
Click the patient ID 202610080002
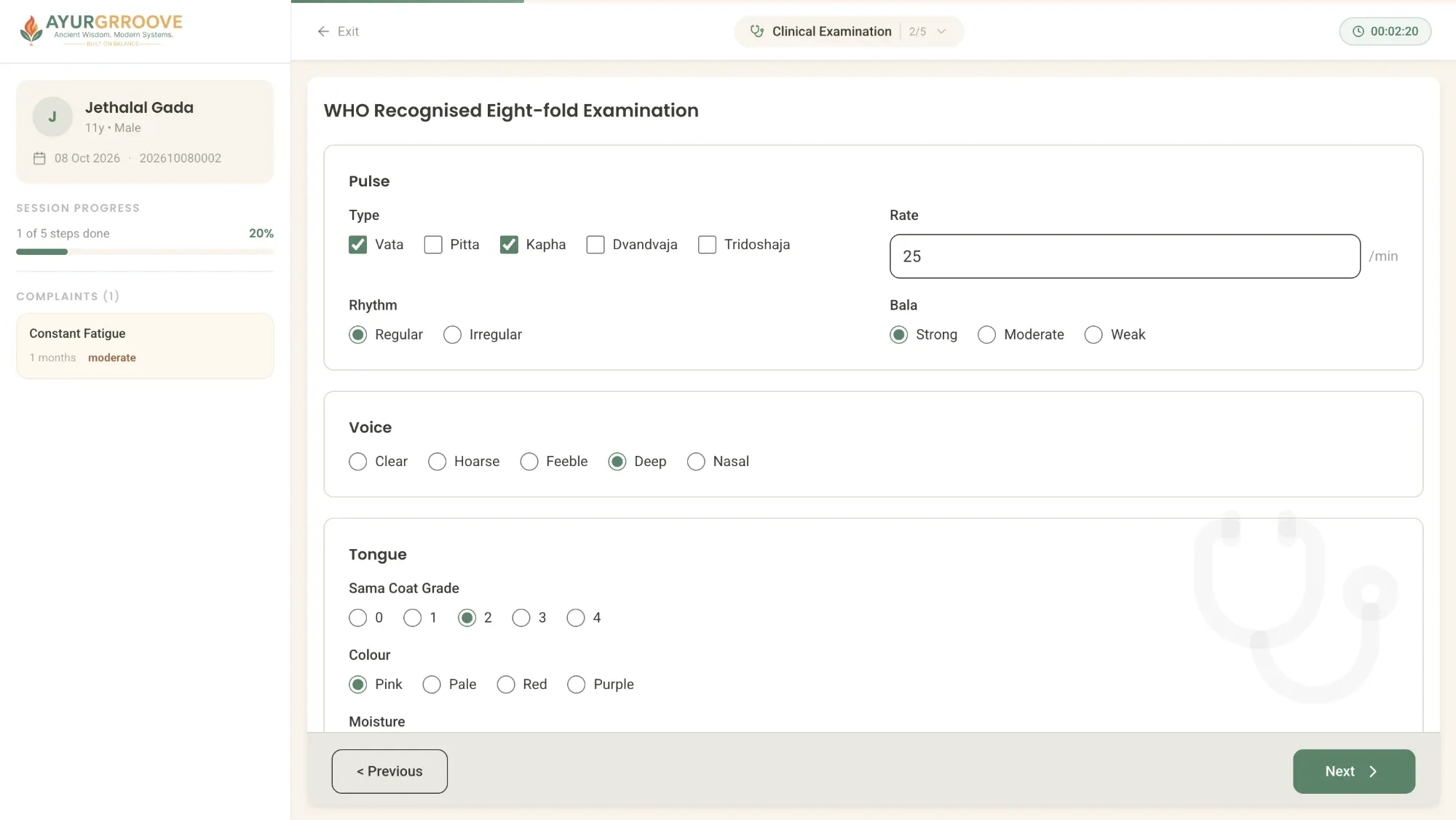pyautogui.click(x=181, y=158)
